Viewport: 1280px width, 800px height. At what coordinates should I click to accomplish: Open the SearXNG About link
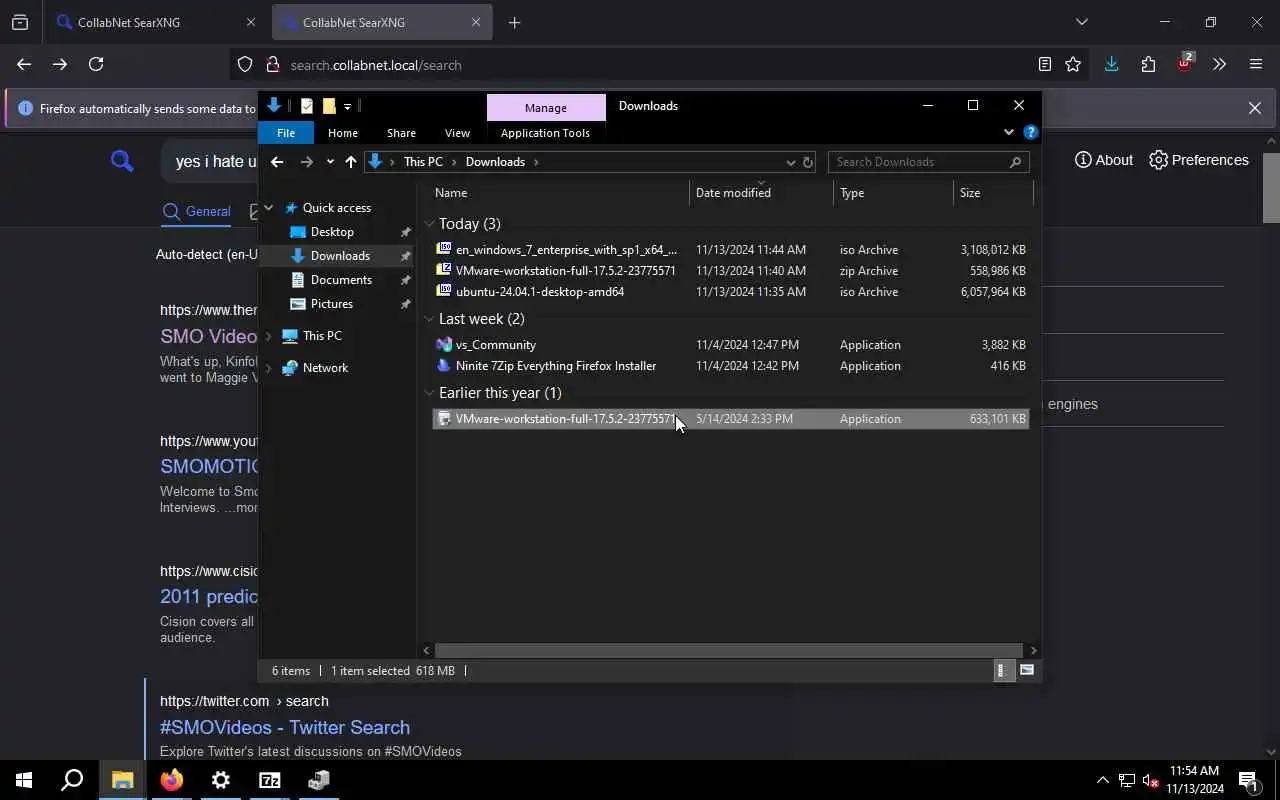click(x=1104, y=160)
